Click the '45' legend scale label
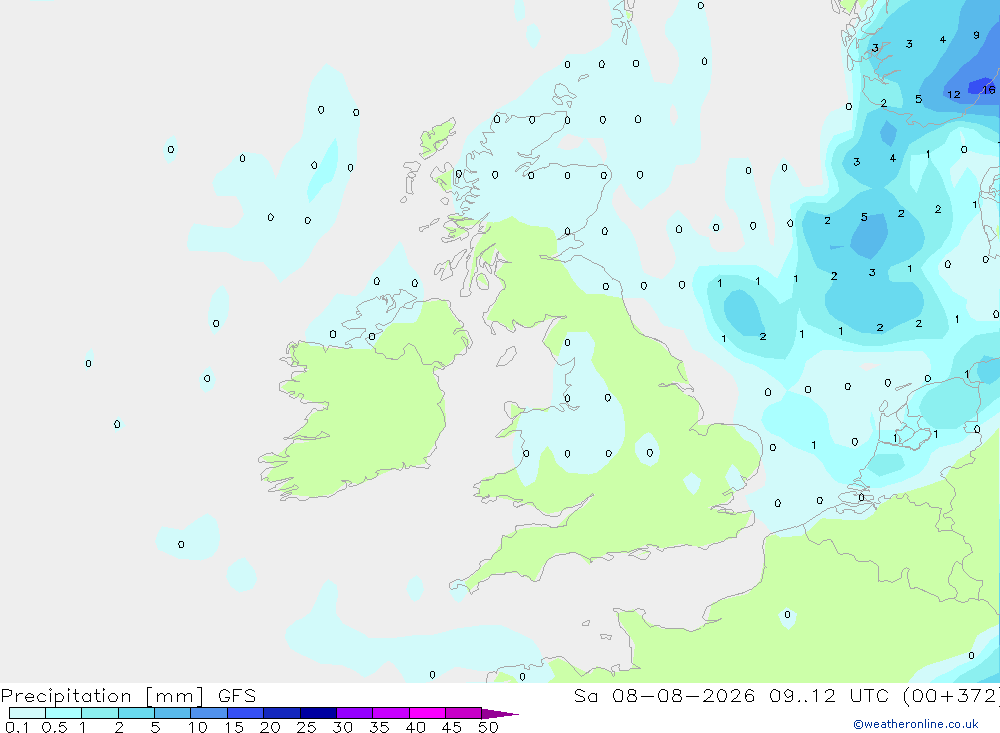 click(x=452, y=727)
